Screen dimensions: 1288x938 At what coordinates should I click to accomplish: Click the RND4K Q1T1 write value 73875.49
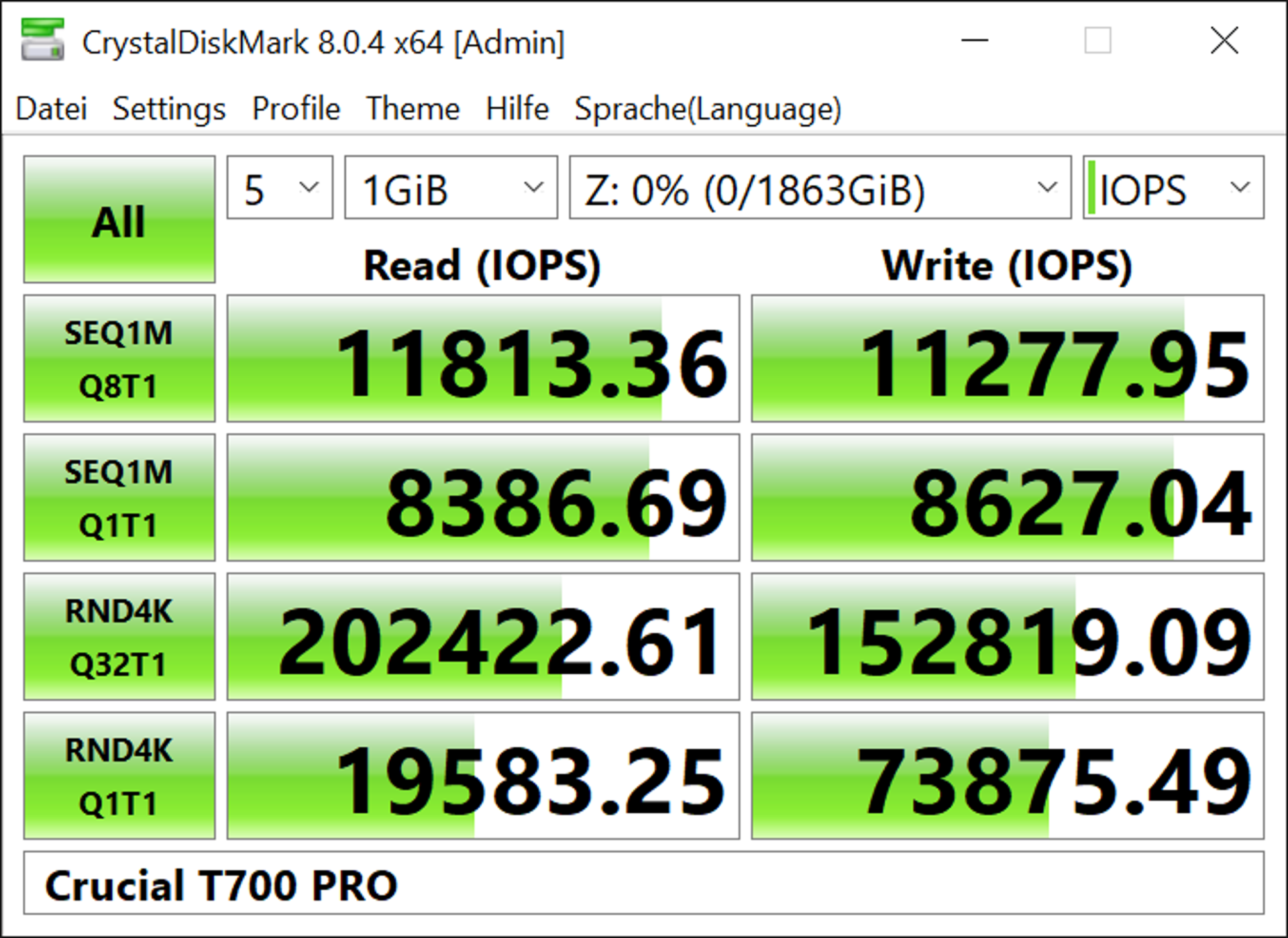coord(1008,776)
